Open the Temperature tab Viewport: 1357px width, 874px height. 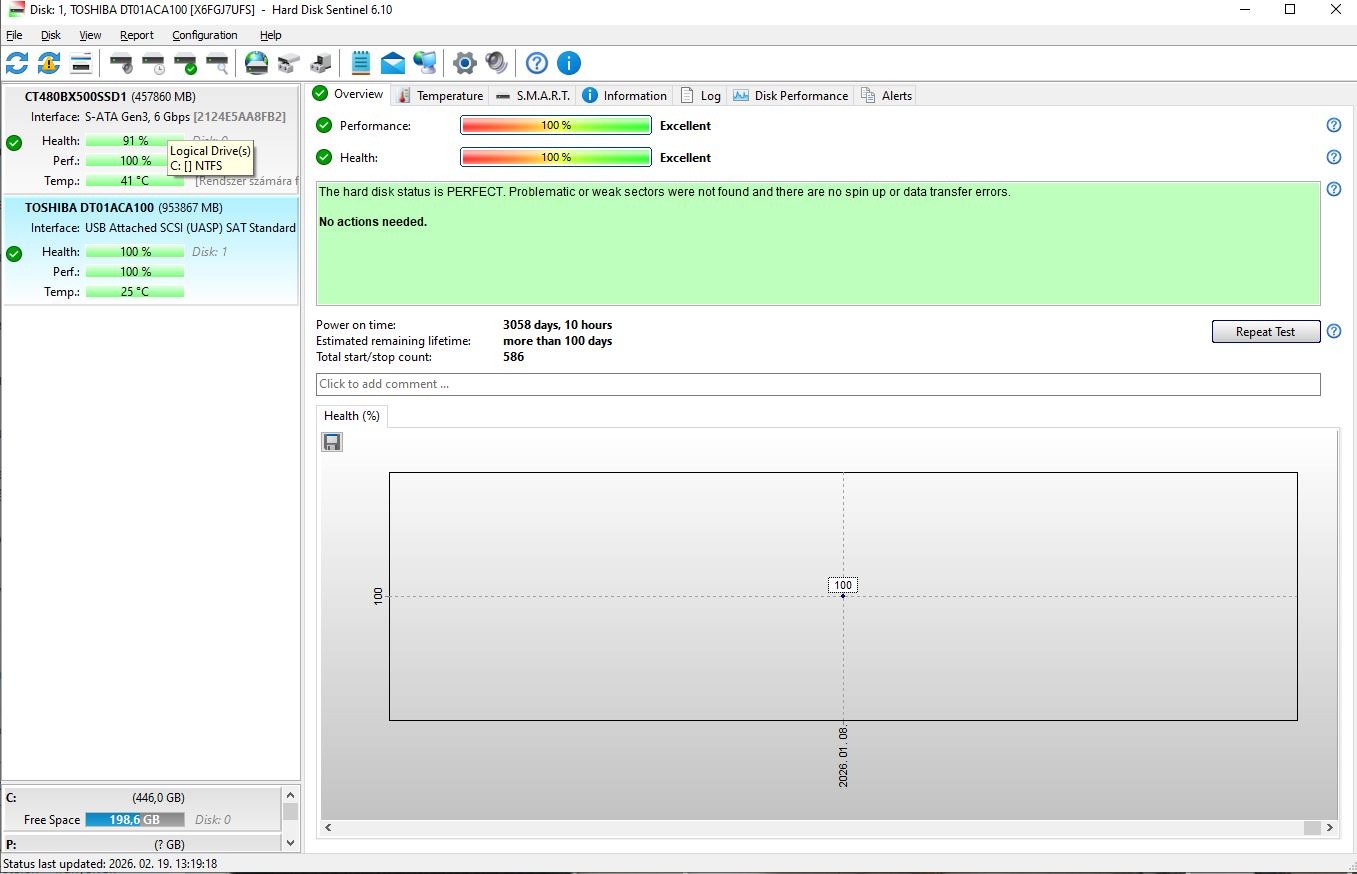pos(440,95)
